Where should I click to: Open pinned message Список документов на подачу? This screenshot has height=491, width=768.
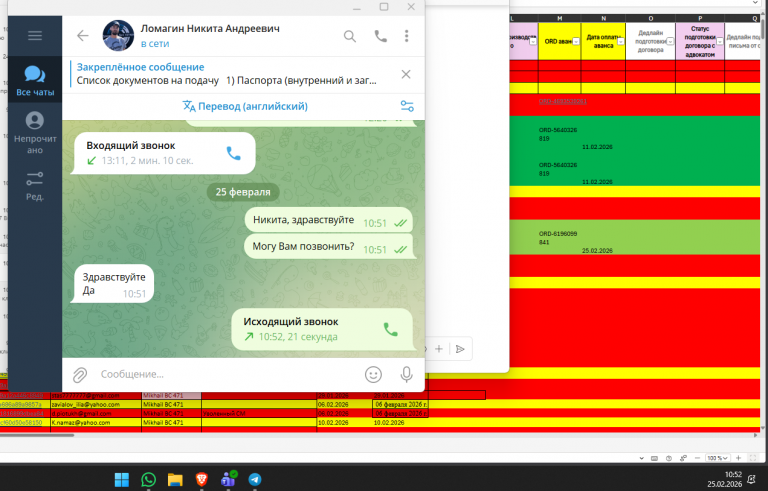tap(226, 74)
